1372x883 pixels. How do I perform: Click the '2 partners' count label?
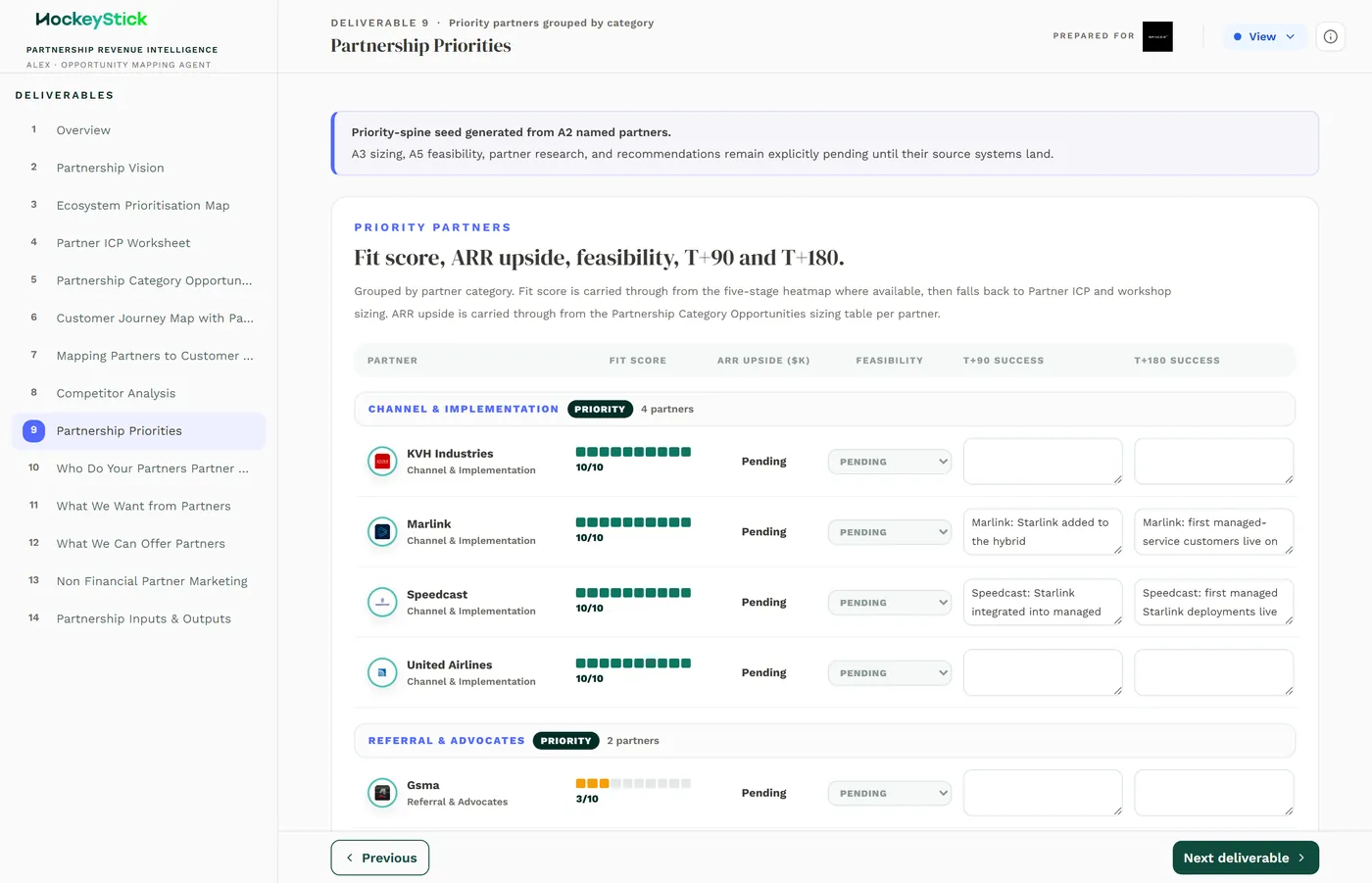click(633, 741)
